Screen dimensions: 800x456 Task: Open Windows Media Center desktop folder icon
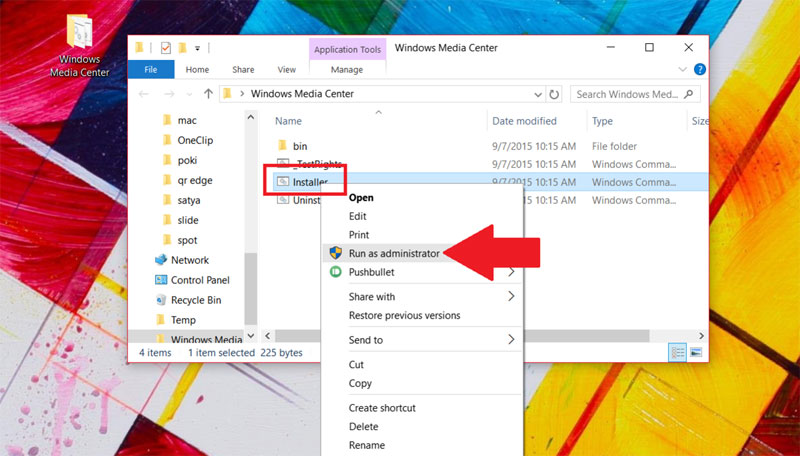80,45
